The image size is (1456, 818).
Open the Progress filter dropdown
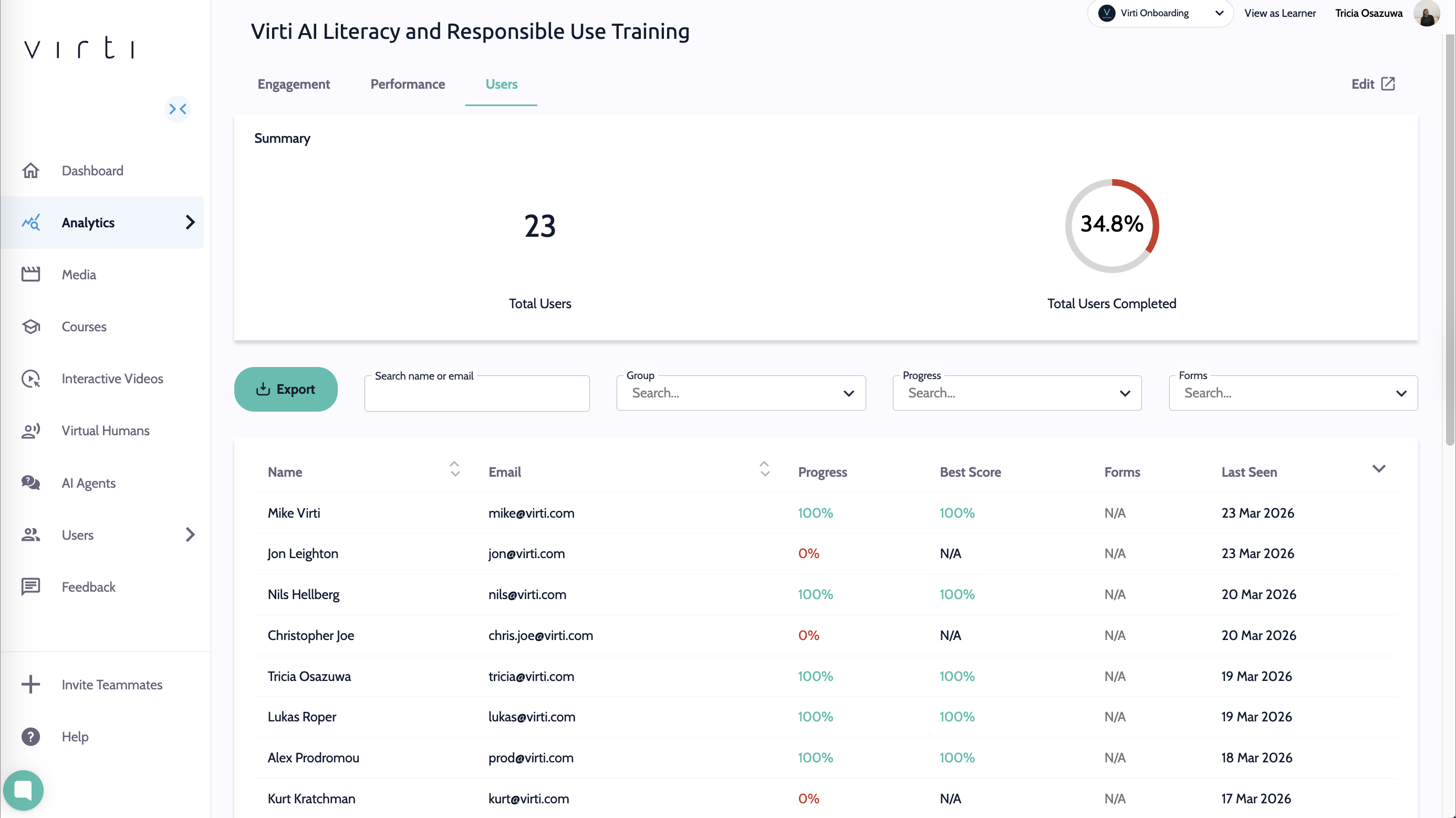coord(1016,393)
